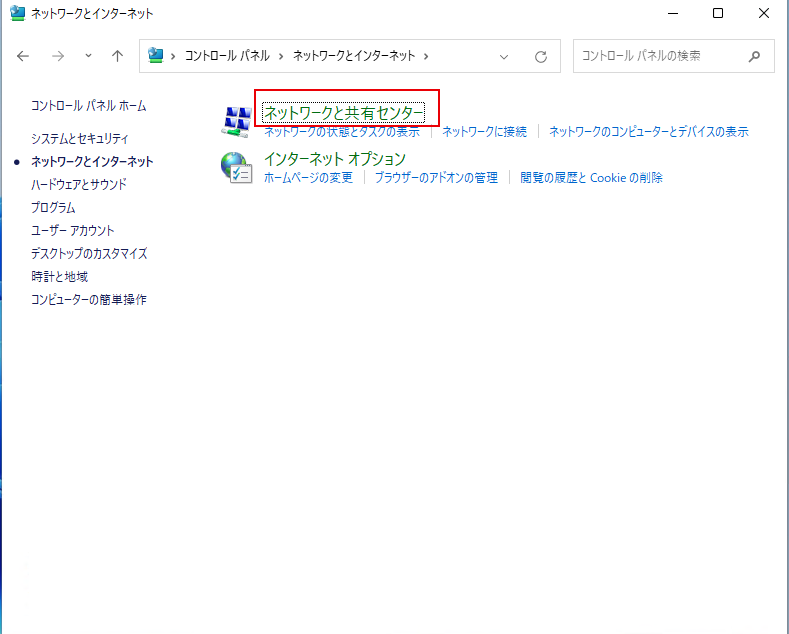Click the back arrow navigation button
This screenshot has width=789, height=634.
[24, 57]
